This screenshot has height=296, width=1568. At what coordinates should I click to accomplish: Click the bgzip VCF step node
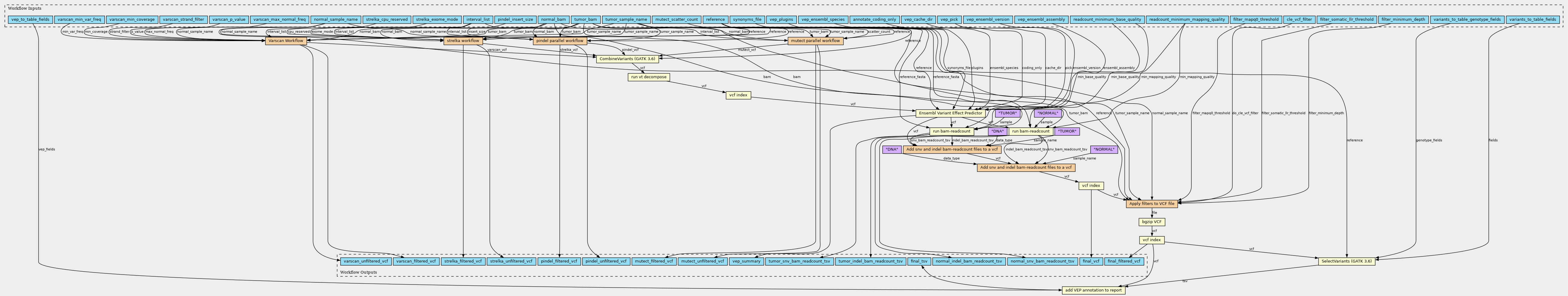click(x=1152, y=222)
